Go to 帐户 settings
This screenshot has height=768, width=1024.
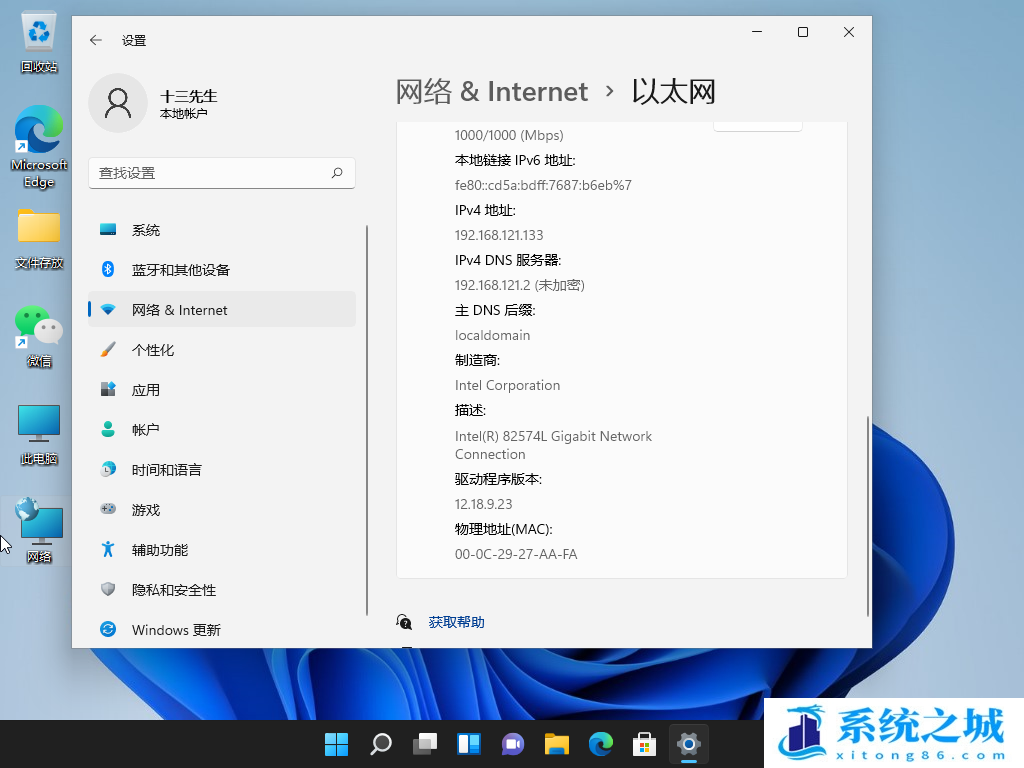coord(145,429)
